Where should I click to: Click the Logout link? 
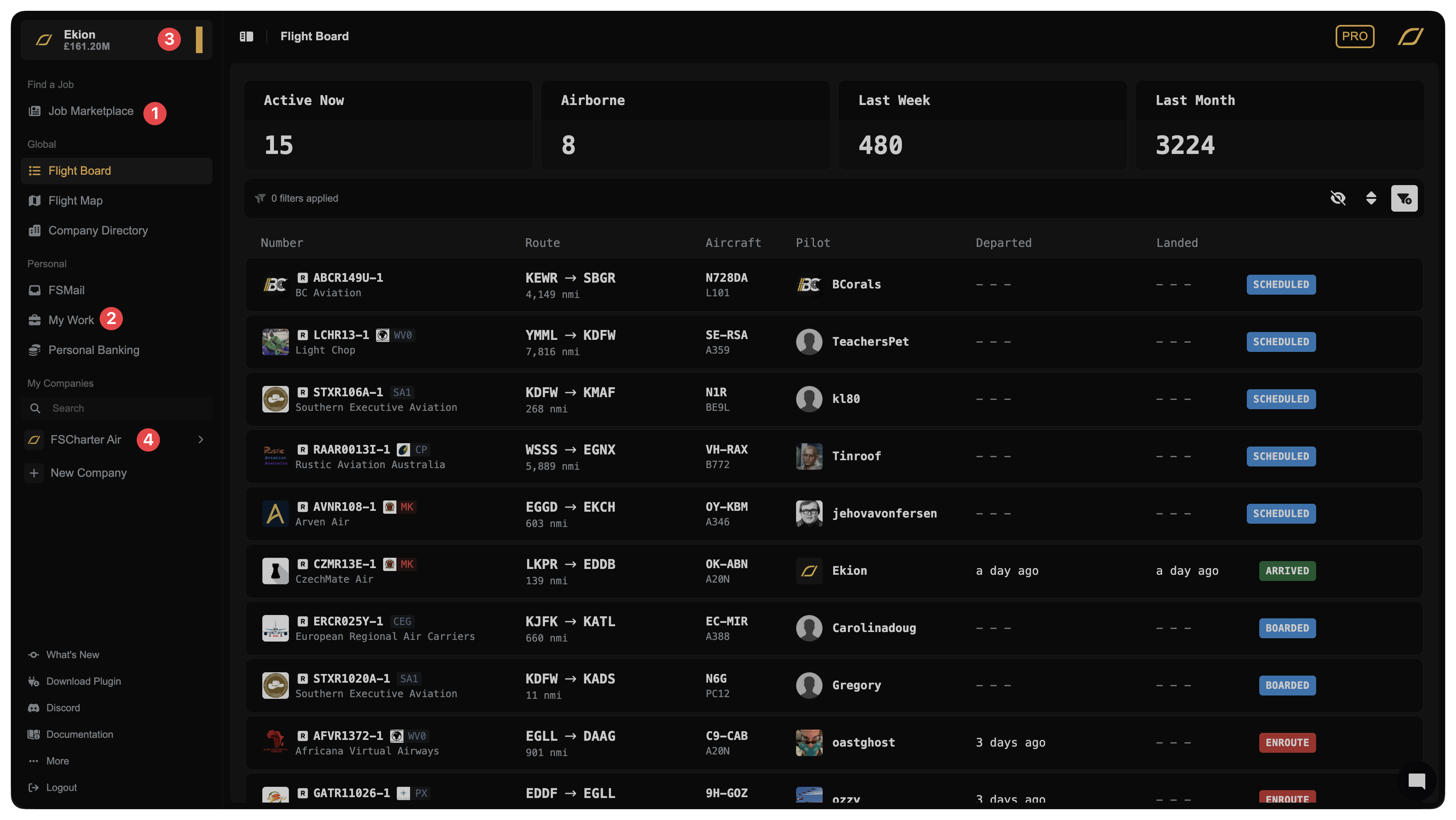[x=61, y=788]
